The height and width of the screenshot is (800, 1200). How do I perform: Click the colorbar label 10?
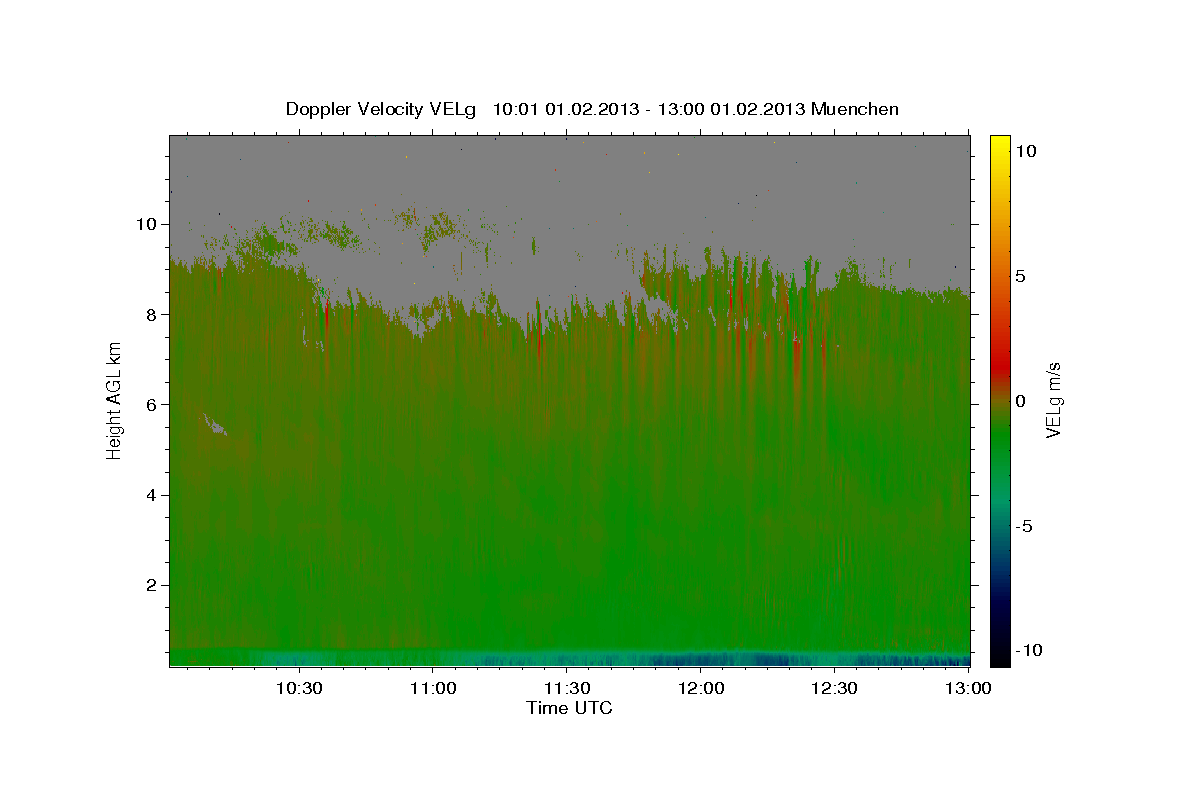[x=1026, y=151]
